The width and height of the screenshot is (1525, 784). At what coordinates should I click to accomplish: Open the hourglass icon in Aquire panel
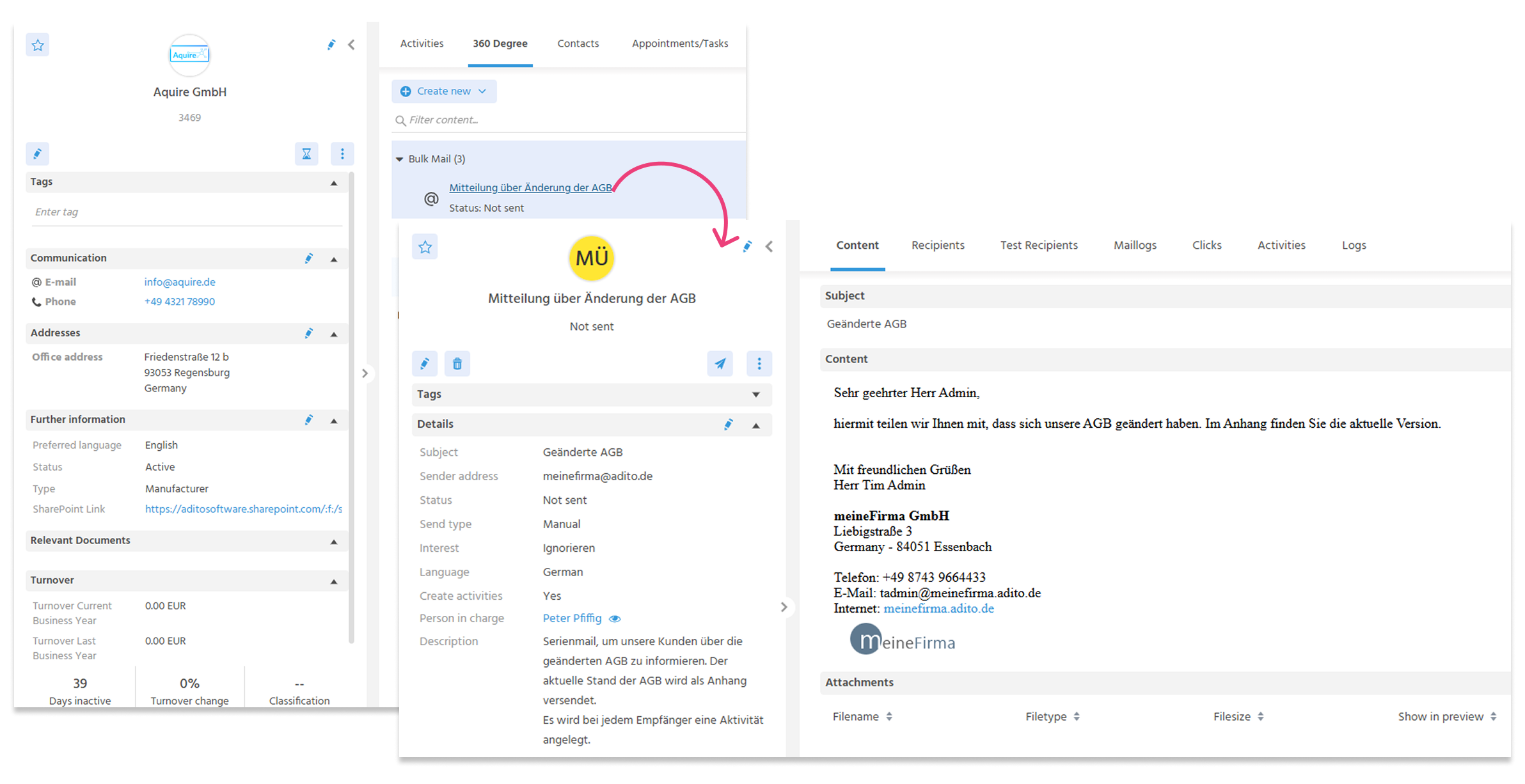(x=306, y=153)
